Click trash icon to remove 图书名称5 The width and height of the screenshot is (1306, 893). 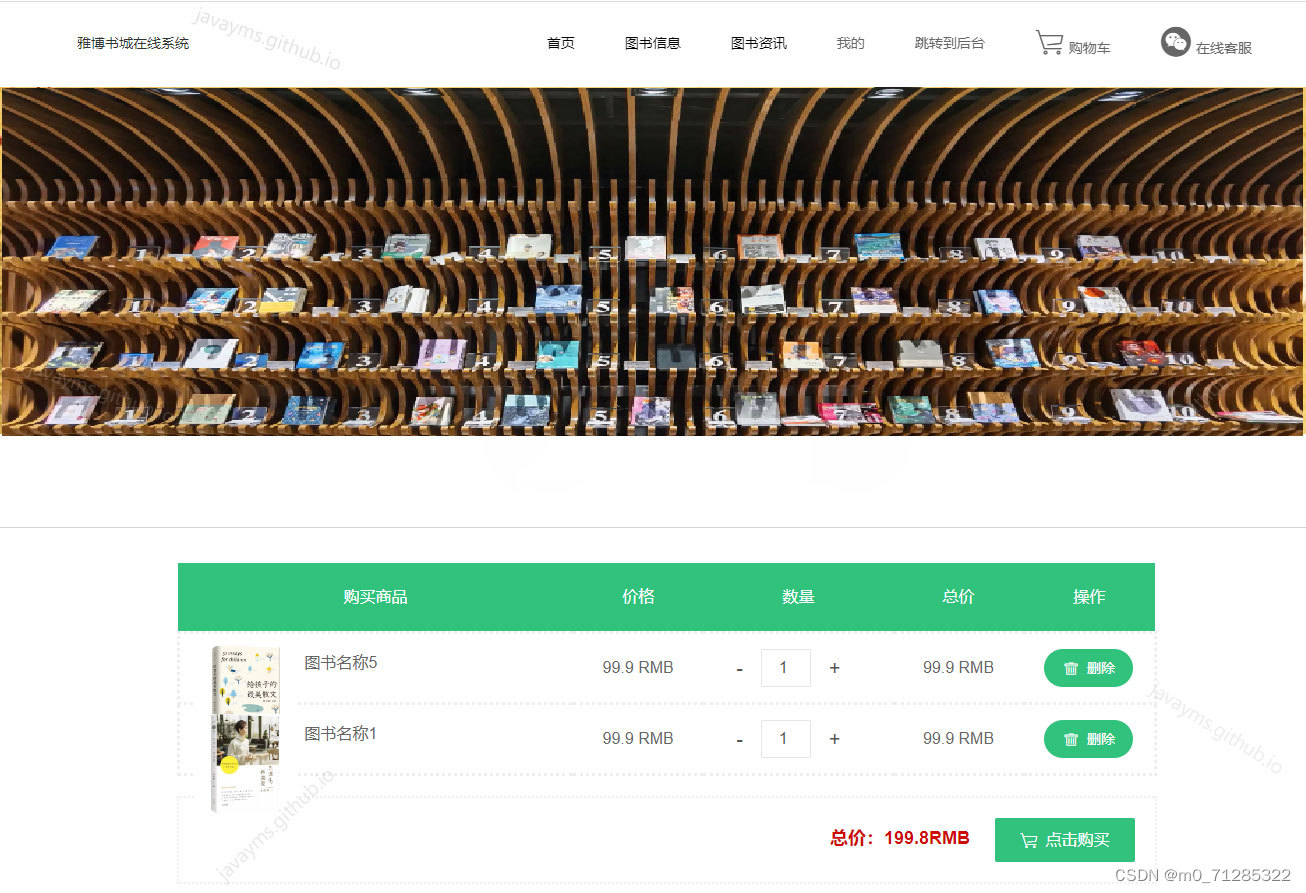(1073, 667)
